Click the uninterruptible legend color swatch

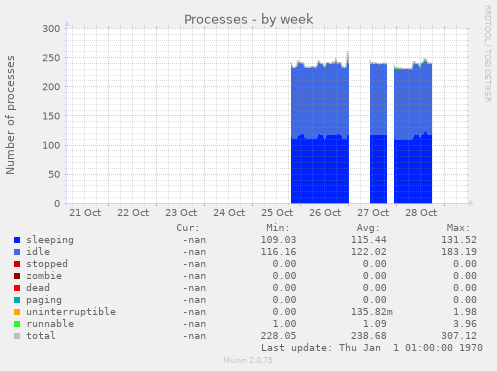point(17,312)
